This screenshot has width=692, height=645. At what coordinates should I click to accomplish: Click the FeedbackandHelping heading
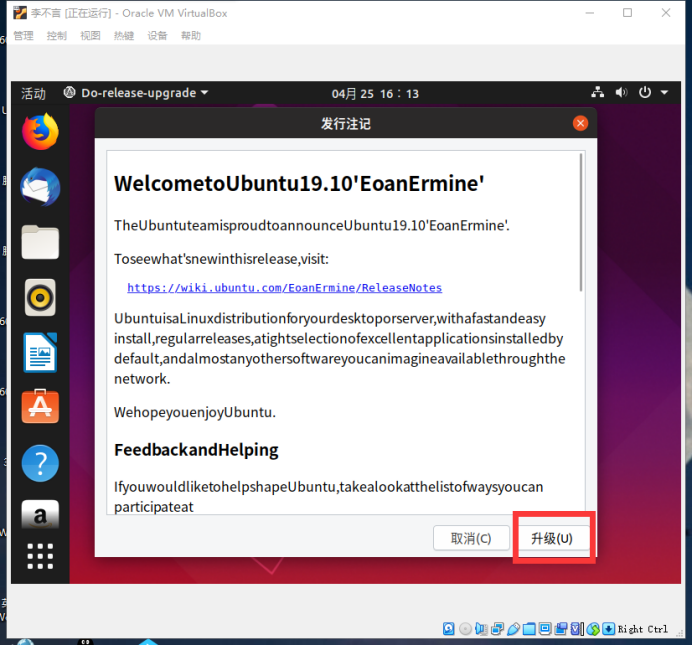click(x=196, y=450)
